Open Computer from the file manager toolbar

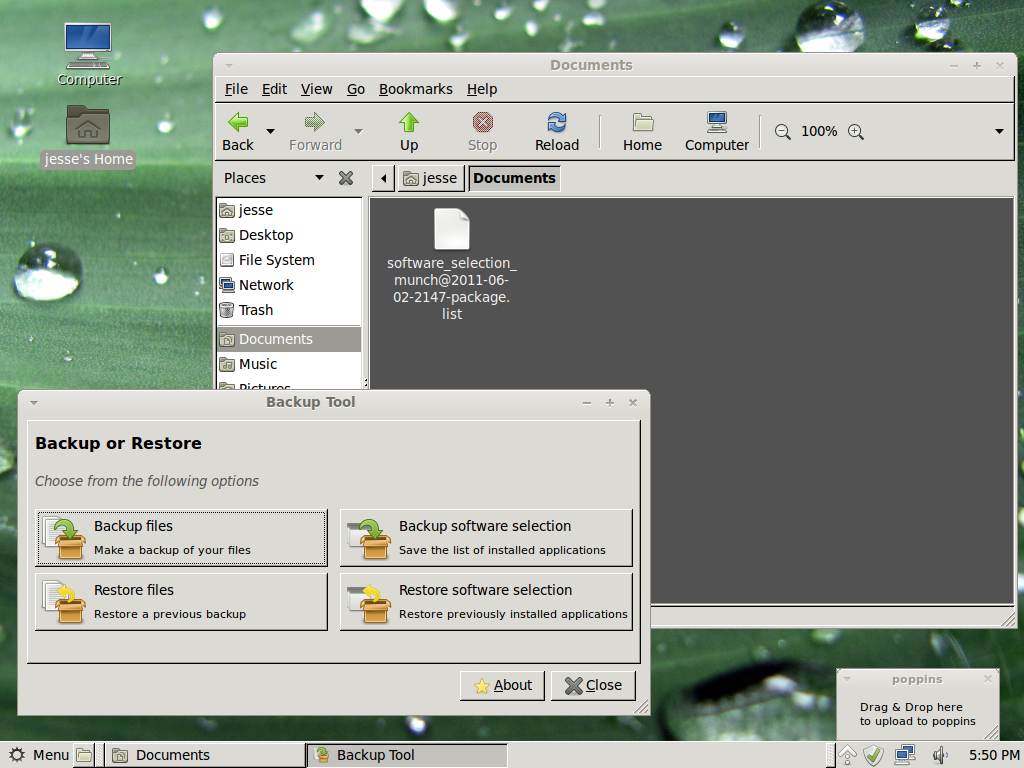[x=716, y=132]
